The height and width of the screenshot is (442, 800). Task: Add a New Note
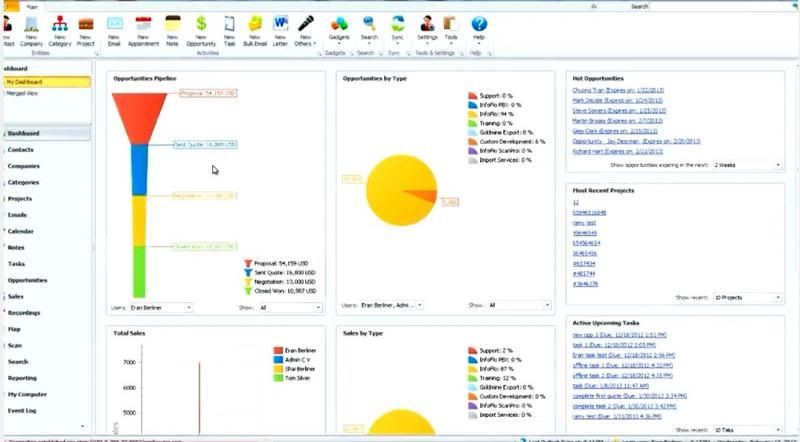(172, 31)
